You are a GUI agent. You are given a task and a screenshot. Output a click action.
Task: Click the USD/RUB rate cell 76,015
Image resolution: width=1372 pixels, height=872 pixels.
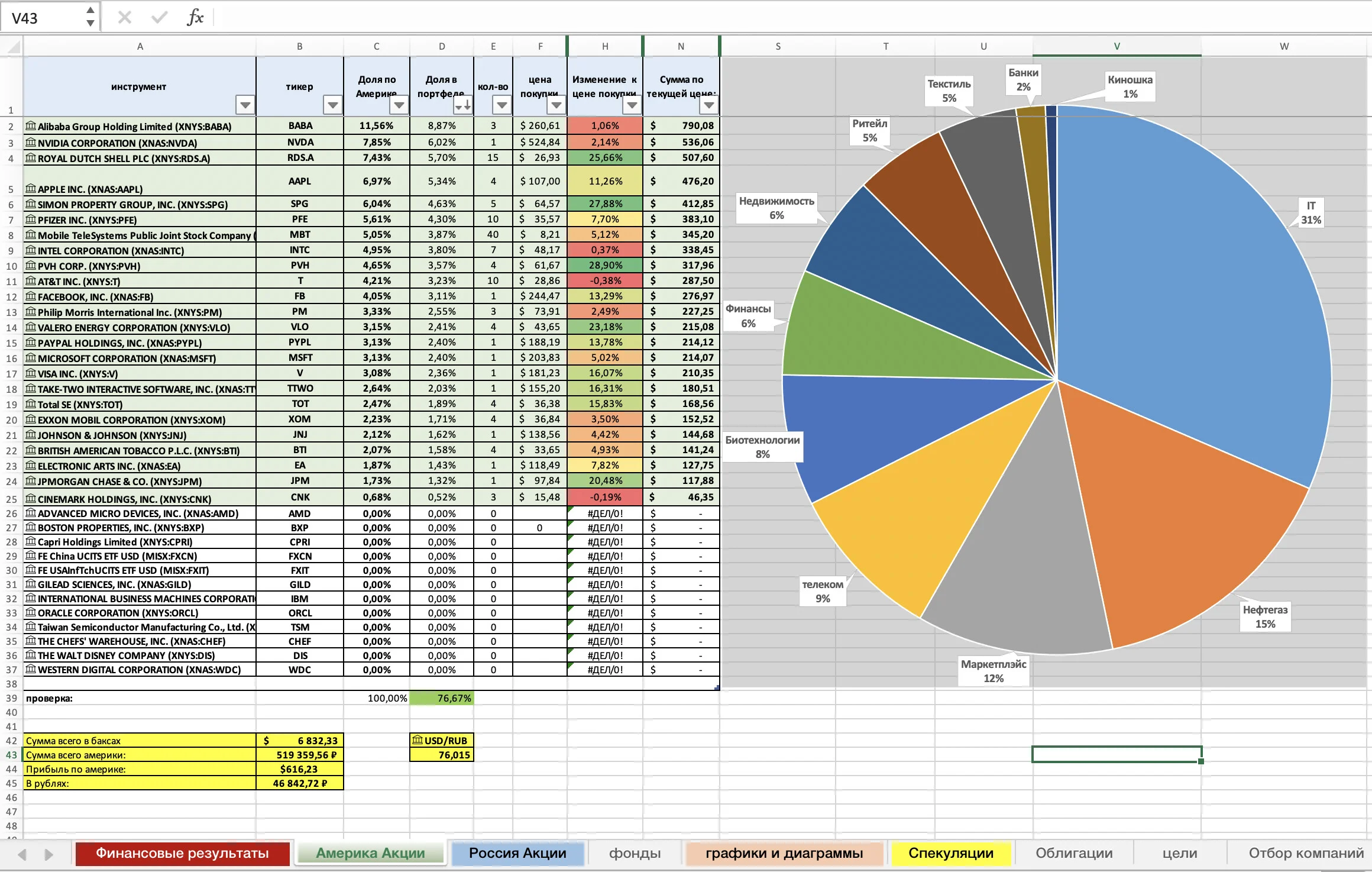coord(442,755)
